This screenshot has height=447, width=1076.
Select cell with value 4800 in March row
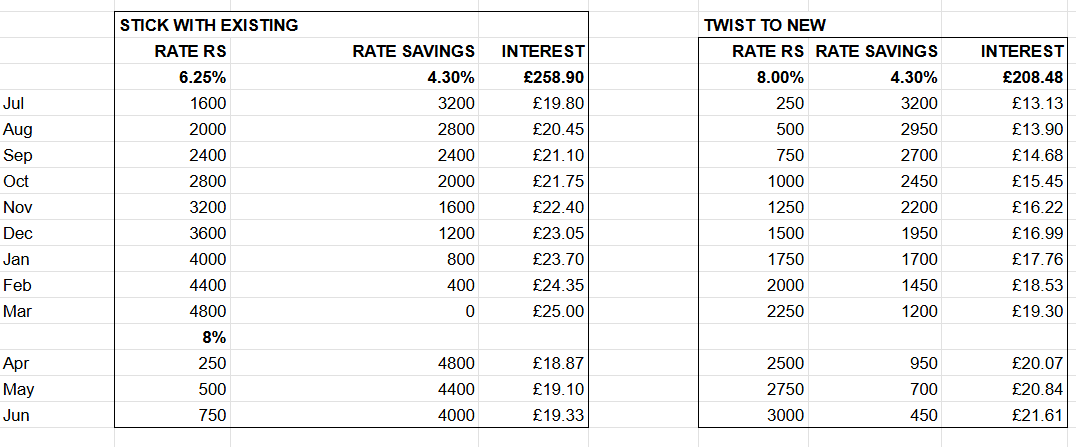207,311
